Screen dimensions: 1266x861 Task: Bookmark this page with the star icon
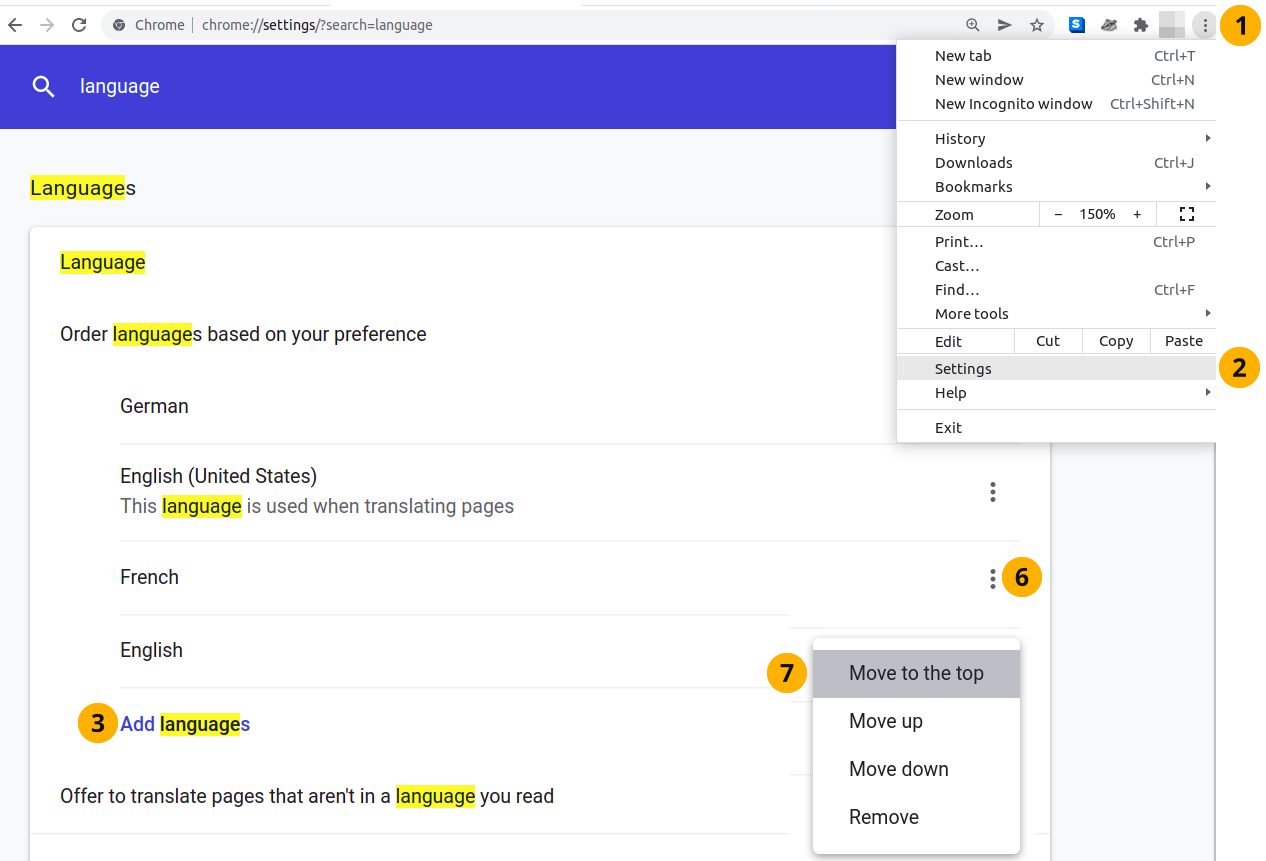1037,25
